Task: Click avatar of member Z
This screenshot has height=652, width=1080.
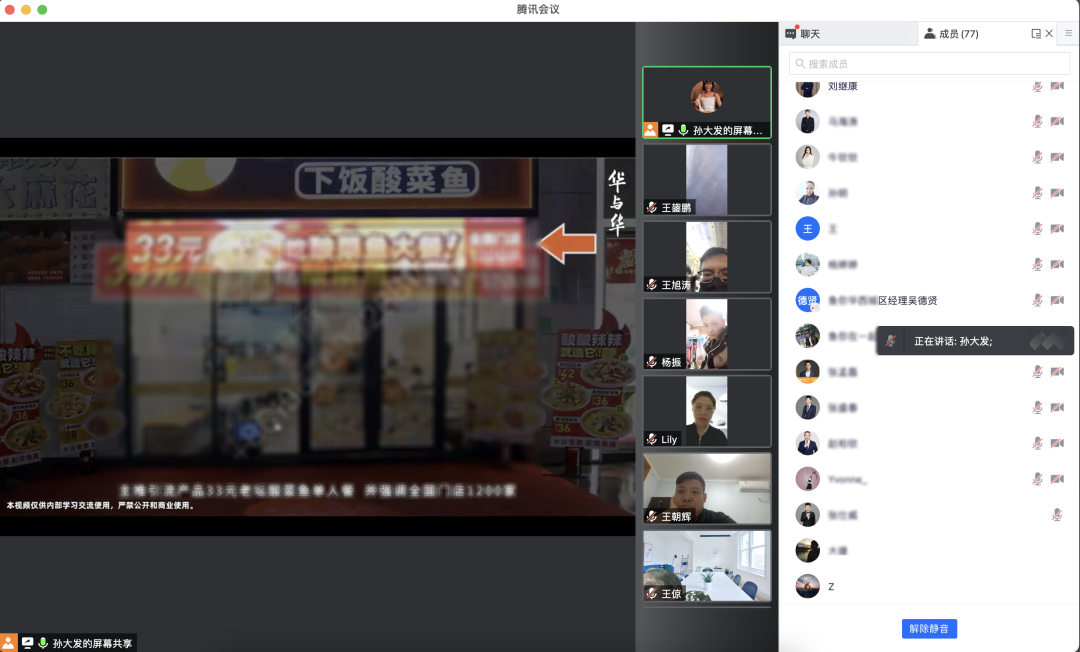Action: point(807,587)
